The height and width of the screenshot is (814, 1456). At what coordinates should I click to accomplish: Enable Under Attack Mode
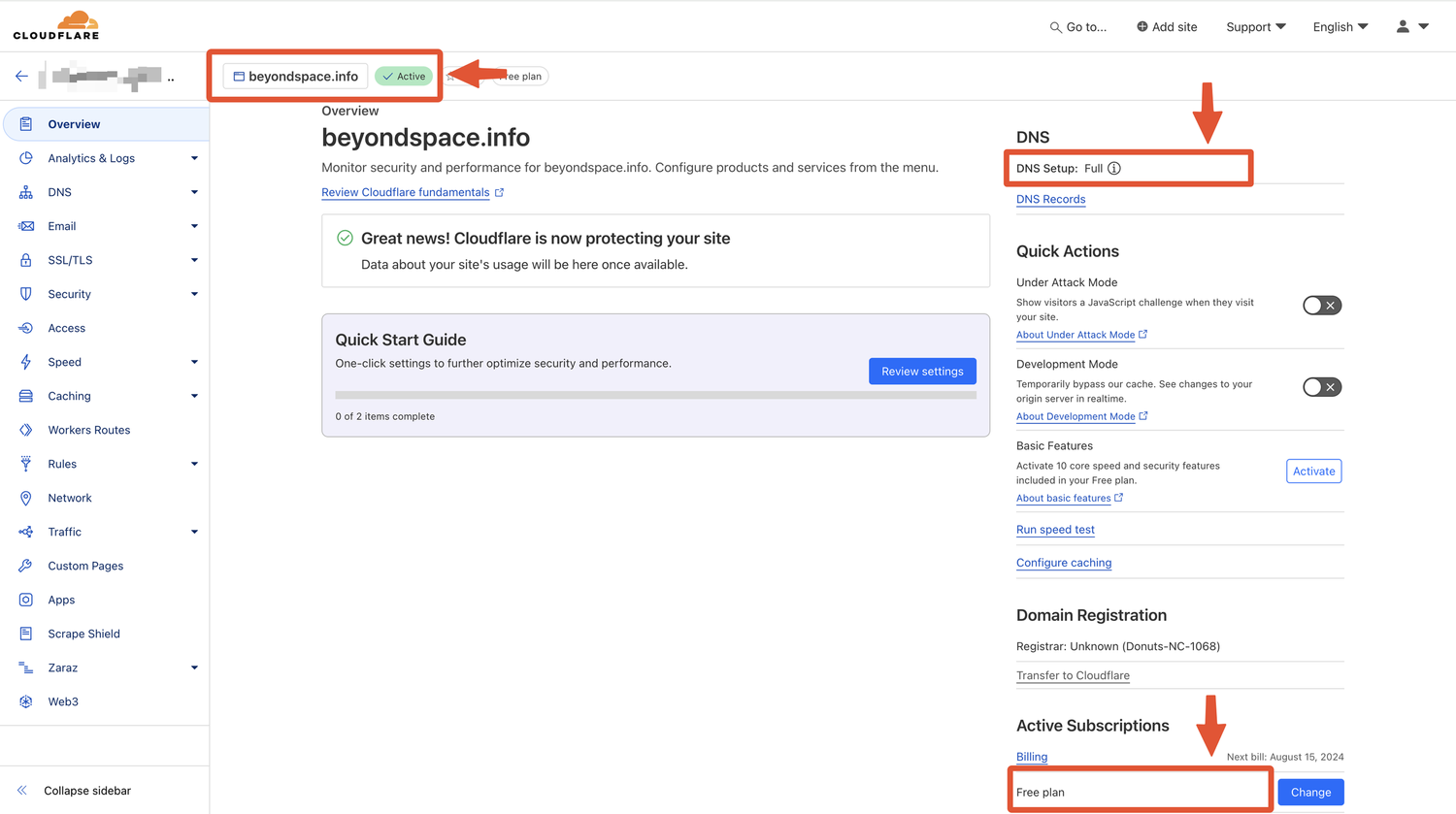[x=1321, y=305]
